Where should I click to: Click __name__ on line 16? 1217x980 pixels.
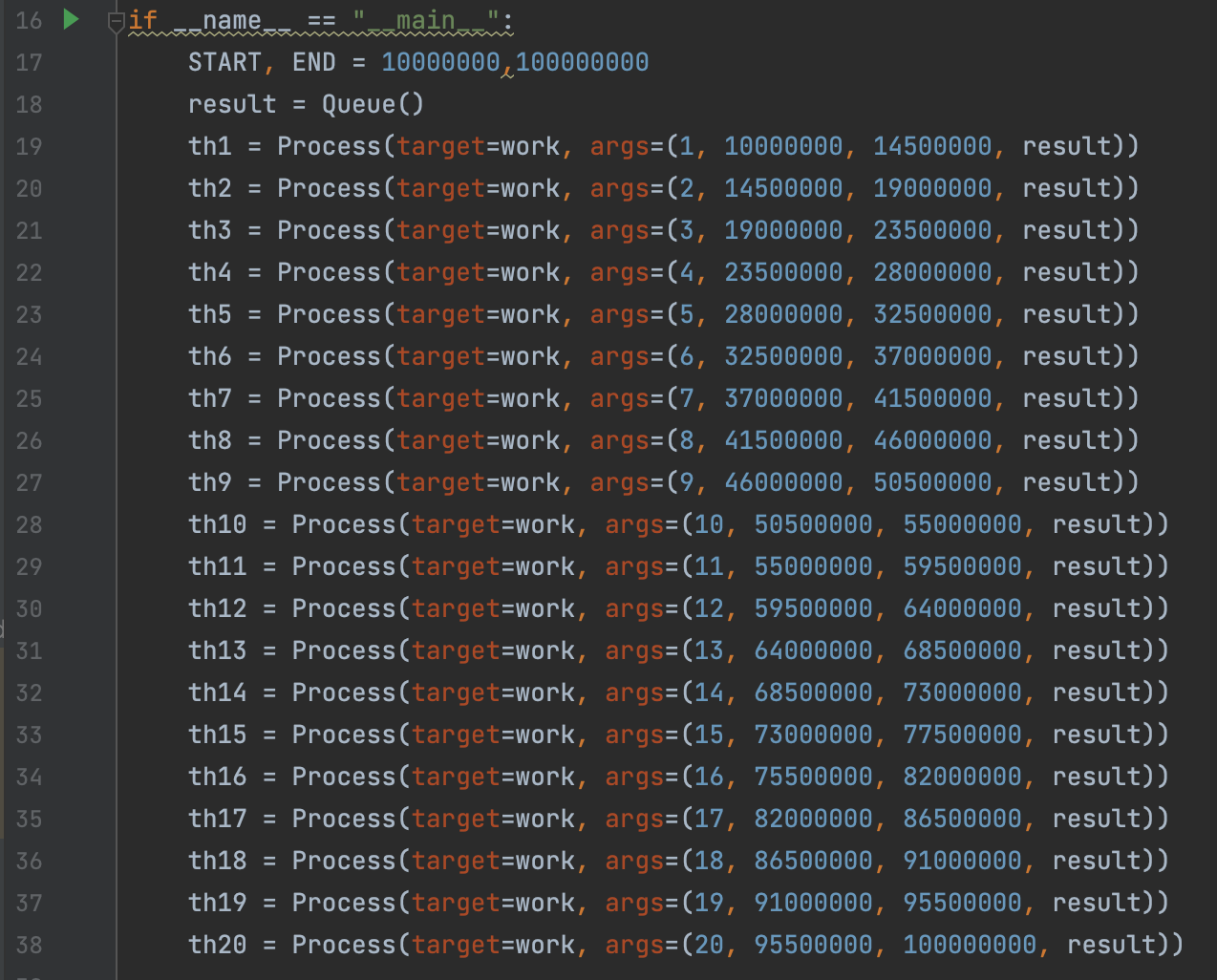click(232, 21)
